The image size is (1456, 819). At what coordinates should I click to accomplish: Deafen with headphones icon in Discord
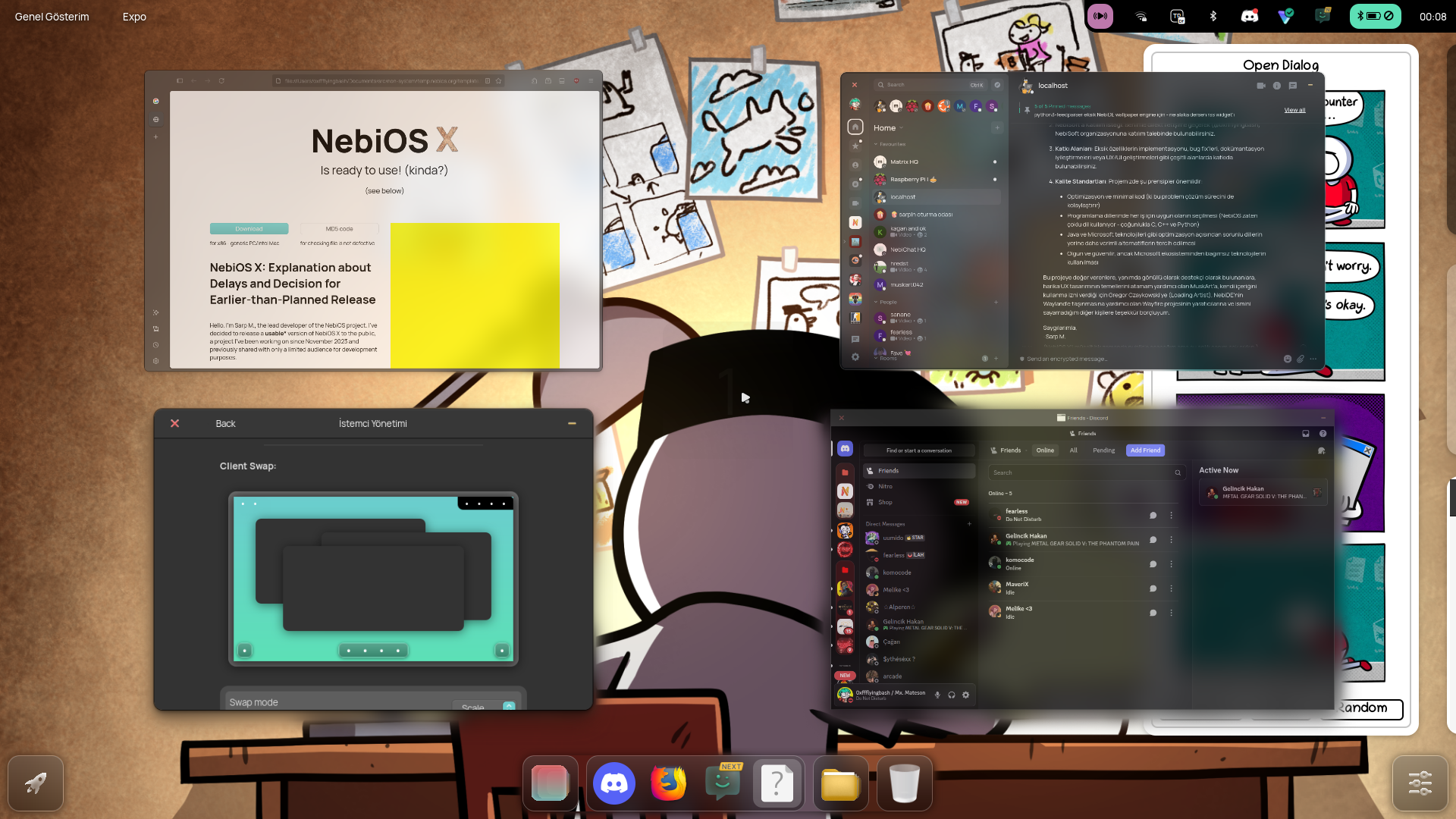[x=952, y=695]
